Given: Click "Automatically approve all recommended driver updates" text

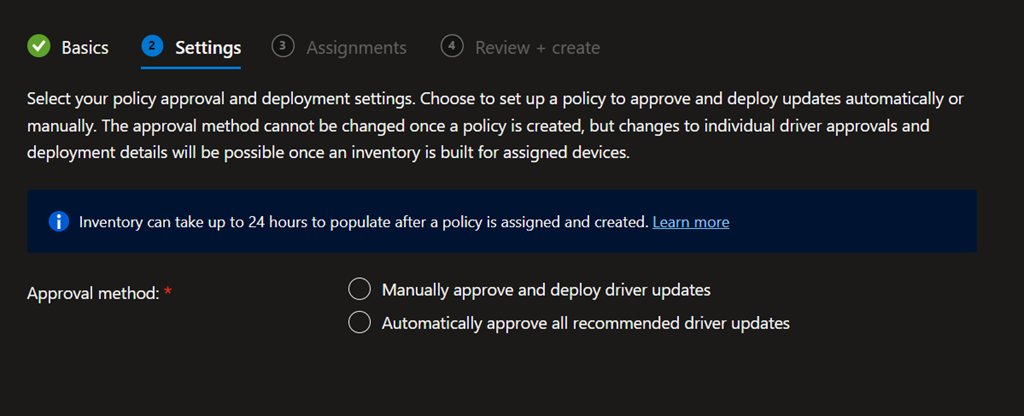Looking at the screenshot, I should pos(586,323).
